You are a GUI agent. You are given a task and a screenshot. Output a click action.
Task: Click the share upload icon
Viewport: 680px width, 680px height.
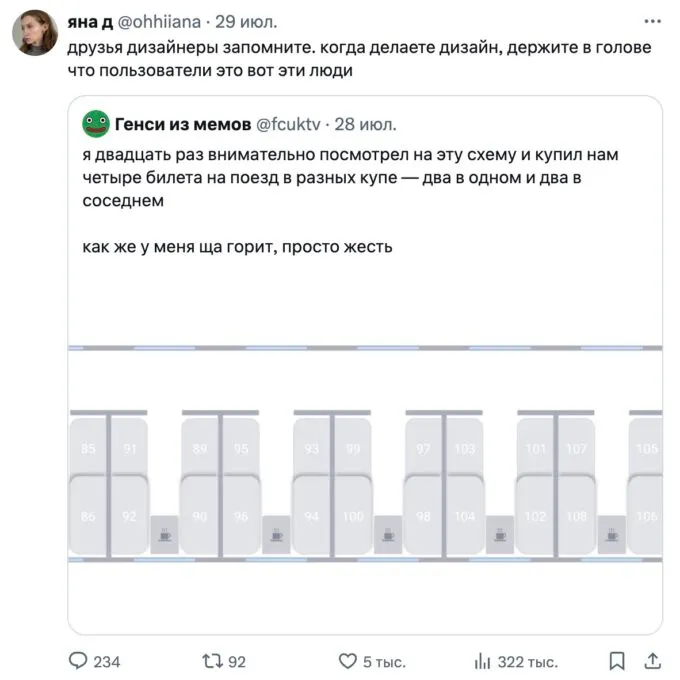click(651, 661)
